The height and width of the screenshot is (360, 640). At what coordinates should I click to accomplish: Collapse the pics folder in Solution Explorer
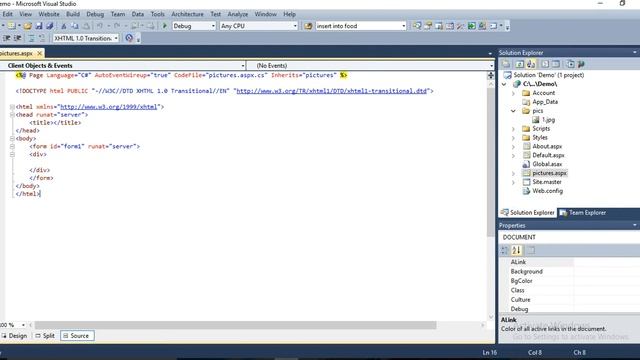tap(513, 111)
